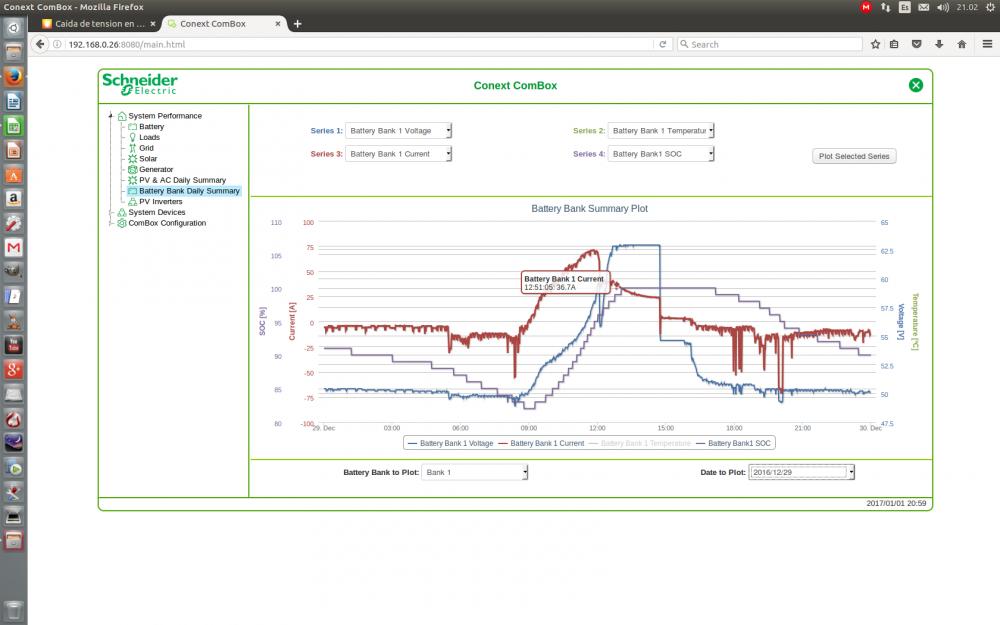This screenshot has width=1000, height=625.
Task: Open a new tab with the plus button
Action: click(297, 24)
